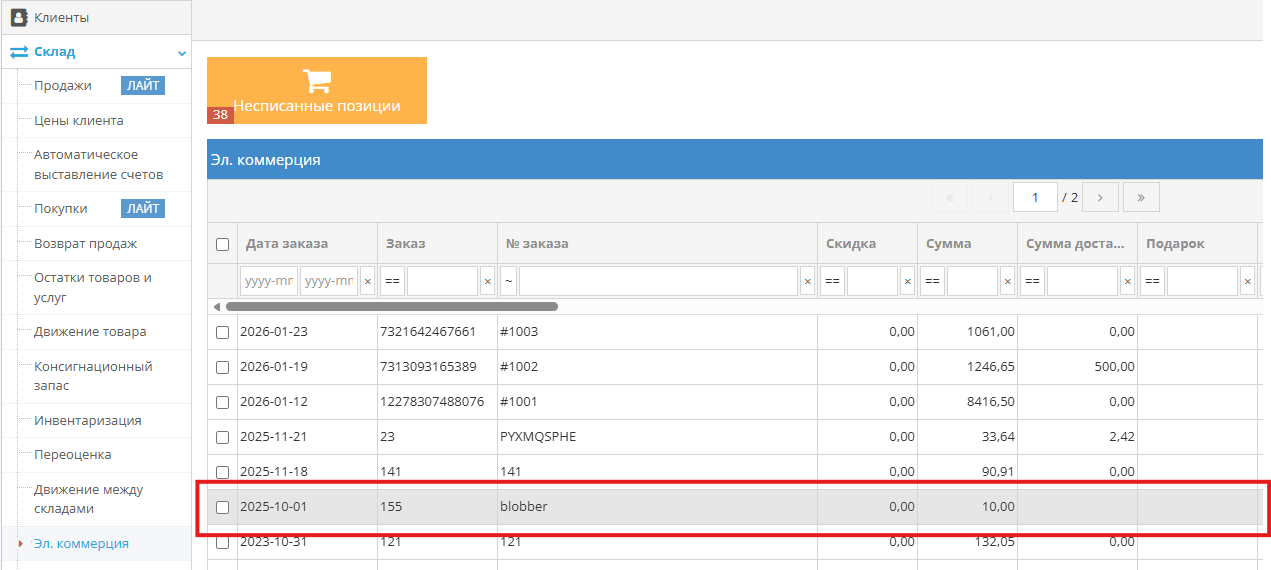
Task: Open Инвентаризация in the sidebar
Action: 87,421
